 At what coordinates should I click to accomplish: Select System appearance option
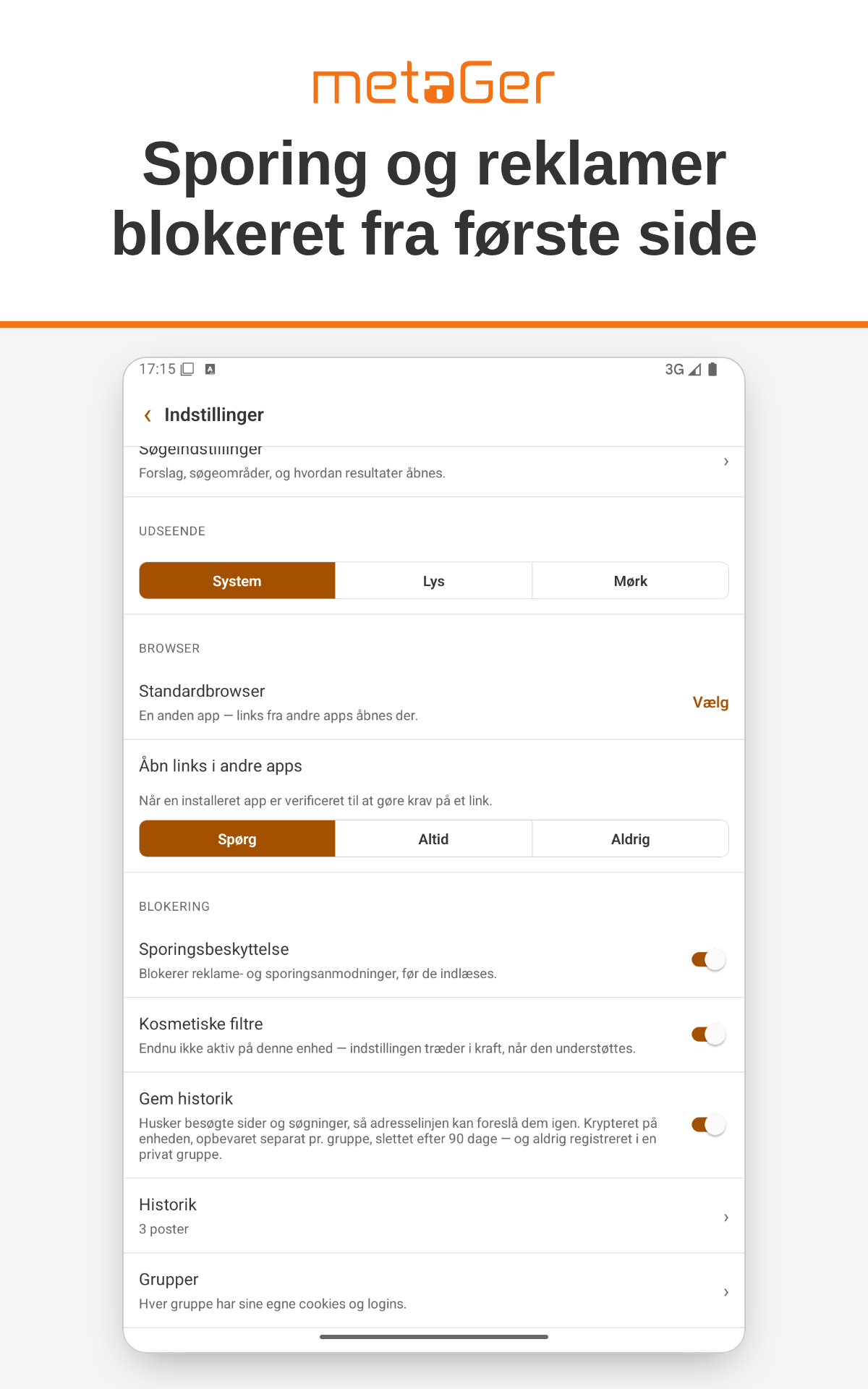(x=237, y=581)
